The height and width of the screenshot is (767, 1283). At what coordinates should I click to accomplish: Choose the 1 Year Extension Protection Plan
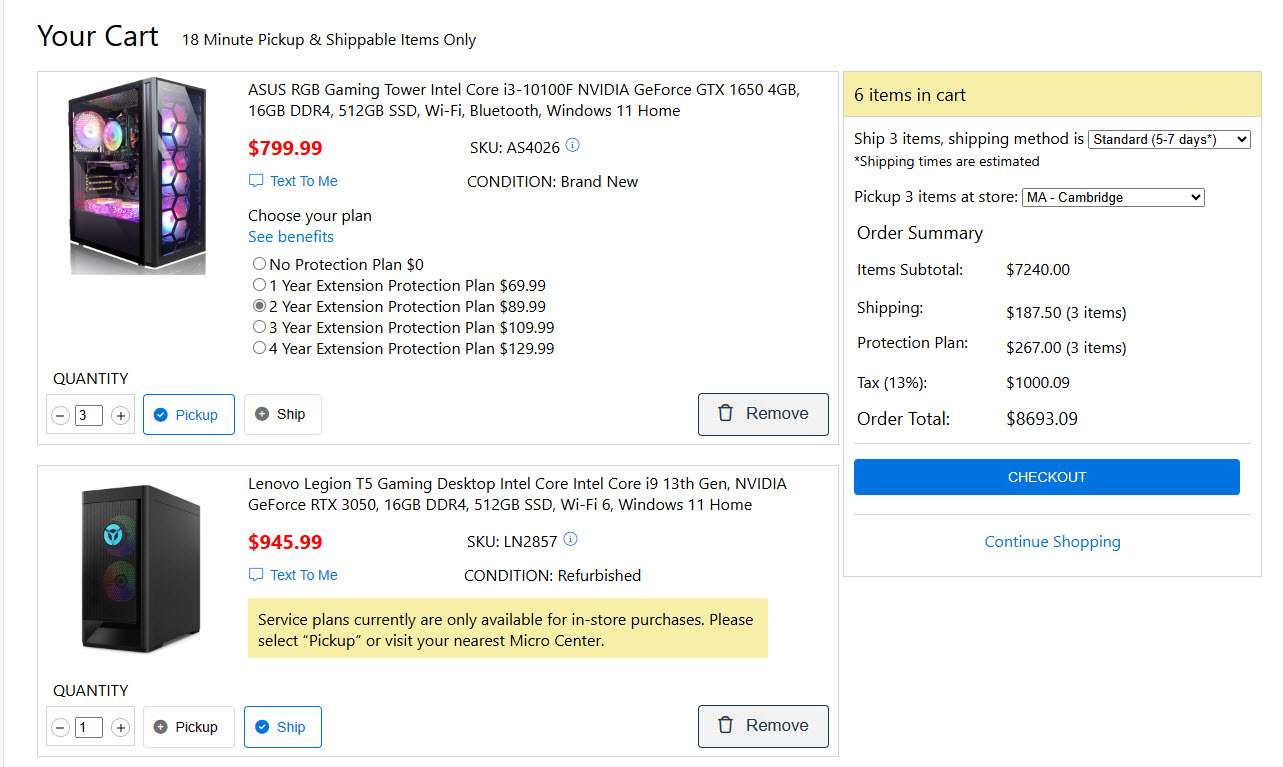260,285
